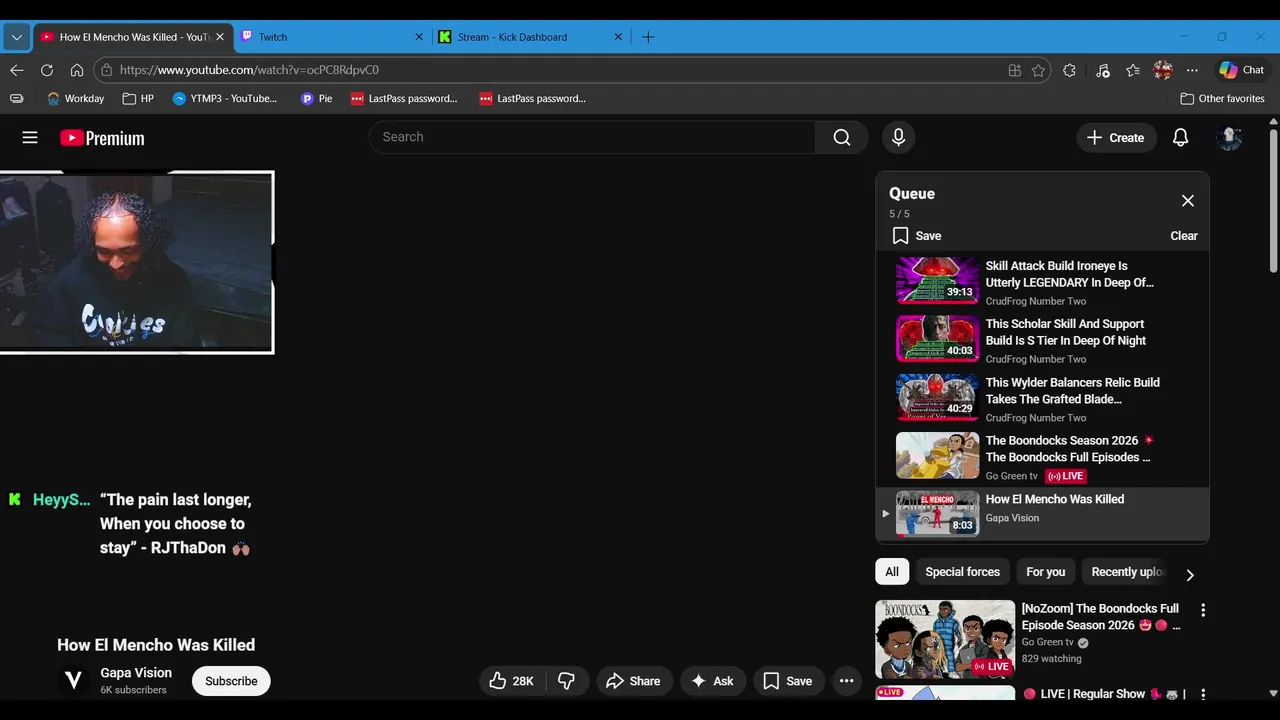Play This Scholar Skill And Support queue video
This screenshot has height=720, width=1280.
point(1042,340)
